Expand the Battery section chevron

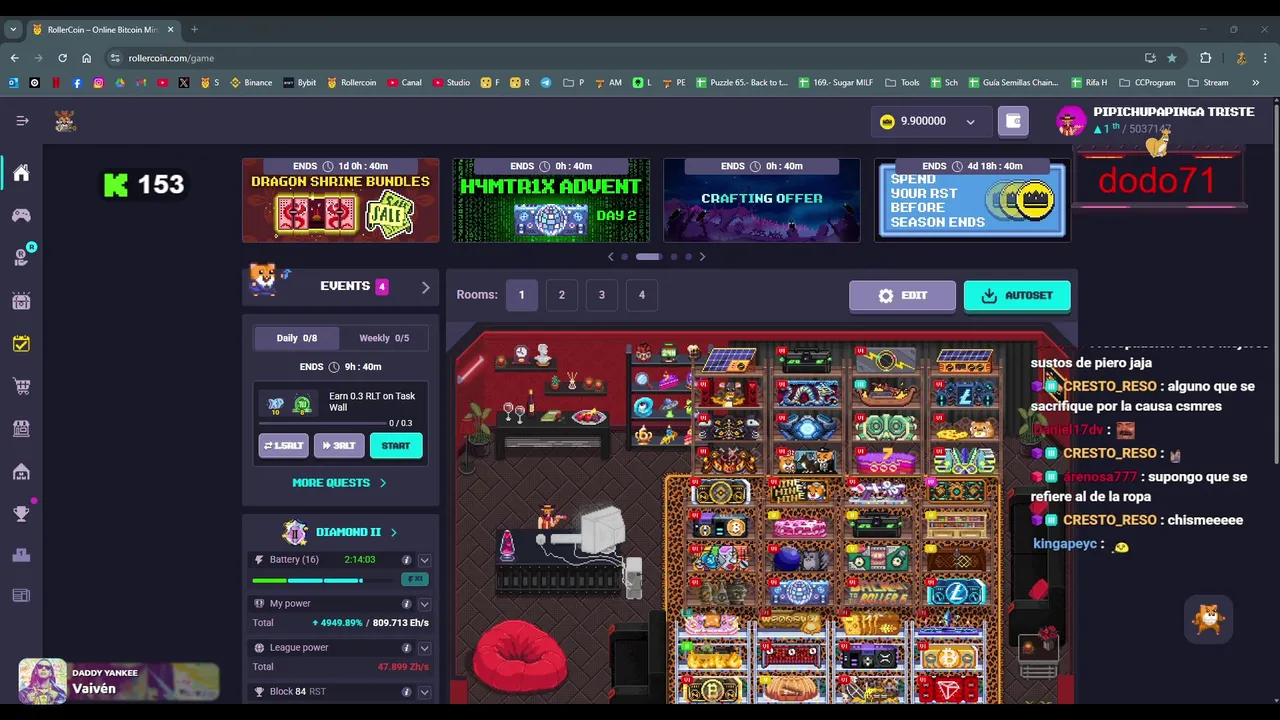(x=424, y=560)
